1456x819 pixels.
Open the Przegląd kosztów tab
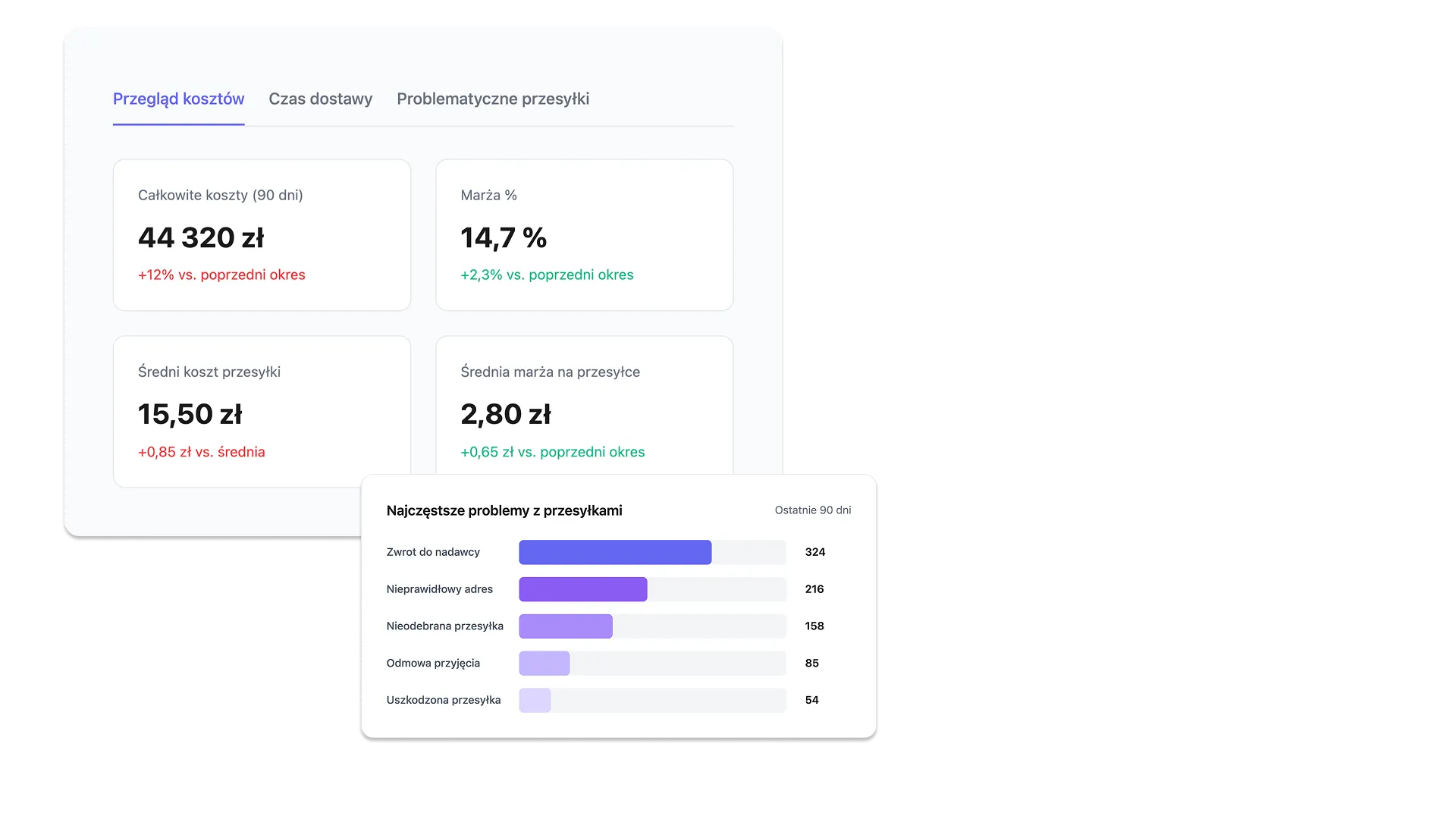[178, 99]
